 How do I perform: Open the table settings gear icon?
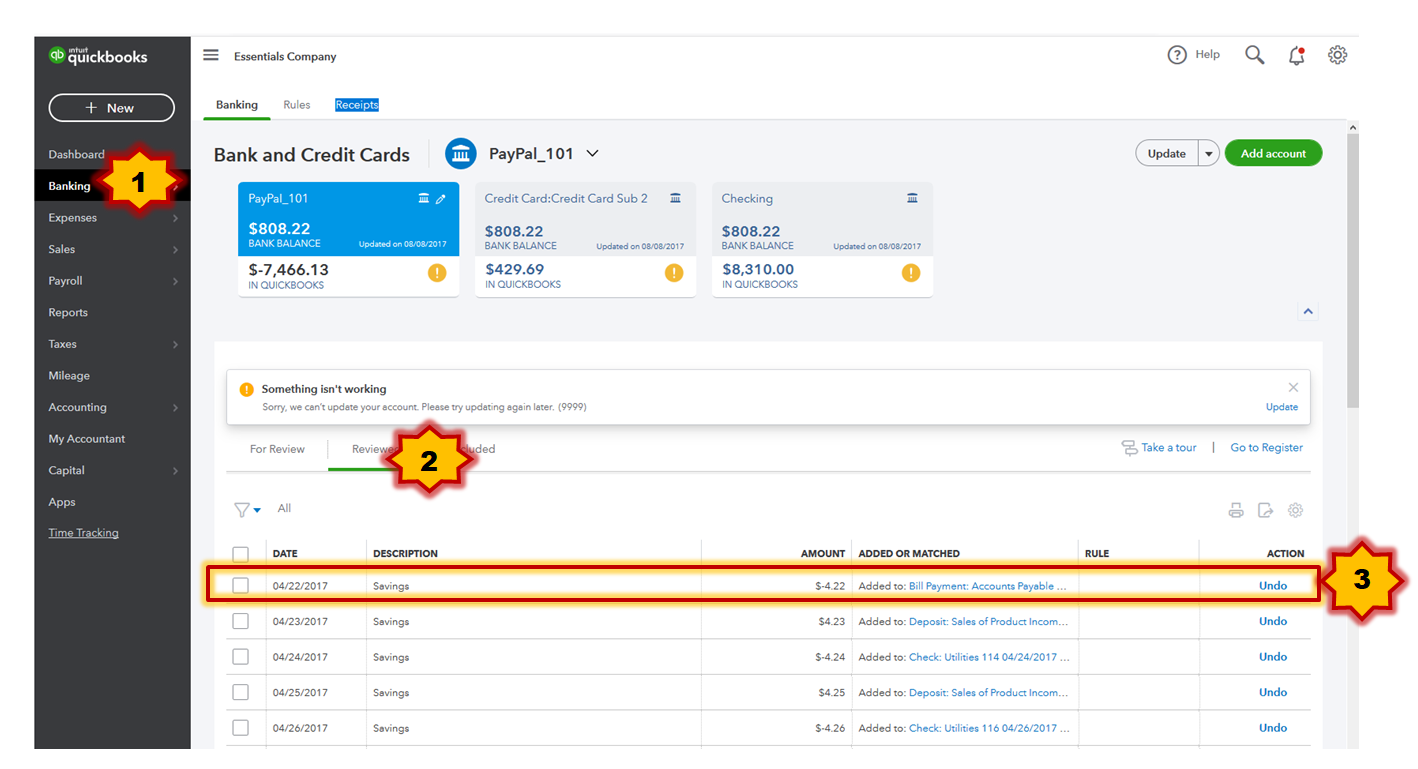[1295, 511]
